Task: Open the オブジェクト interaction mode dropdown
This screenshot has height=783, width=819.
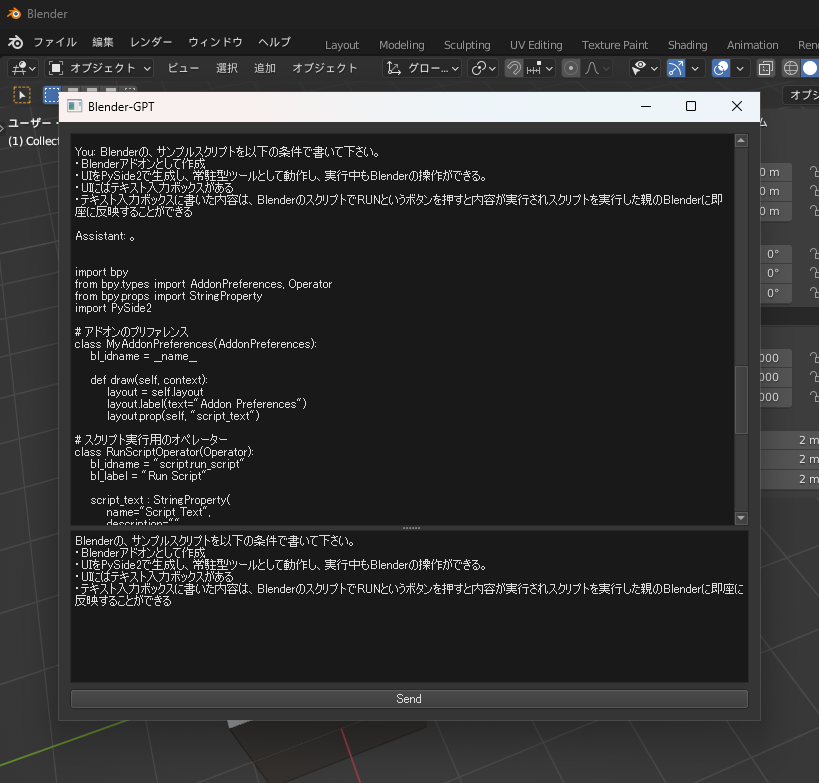Action: (x=99, y=68)
